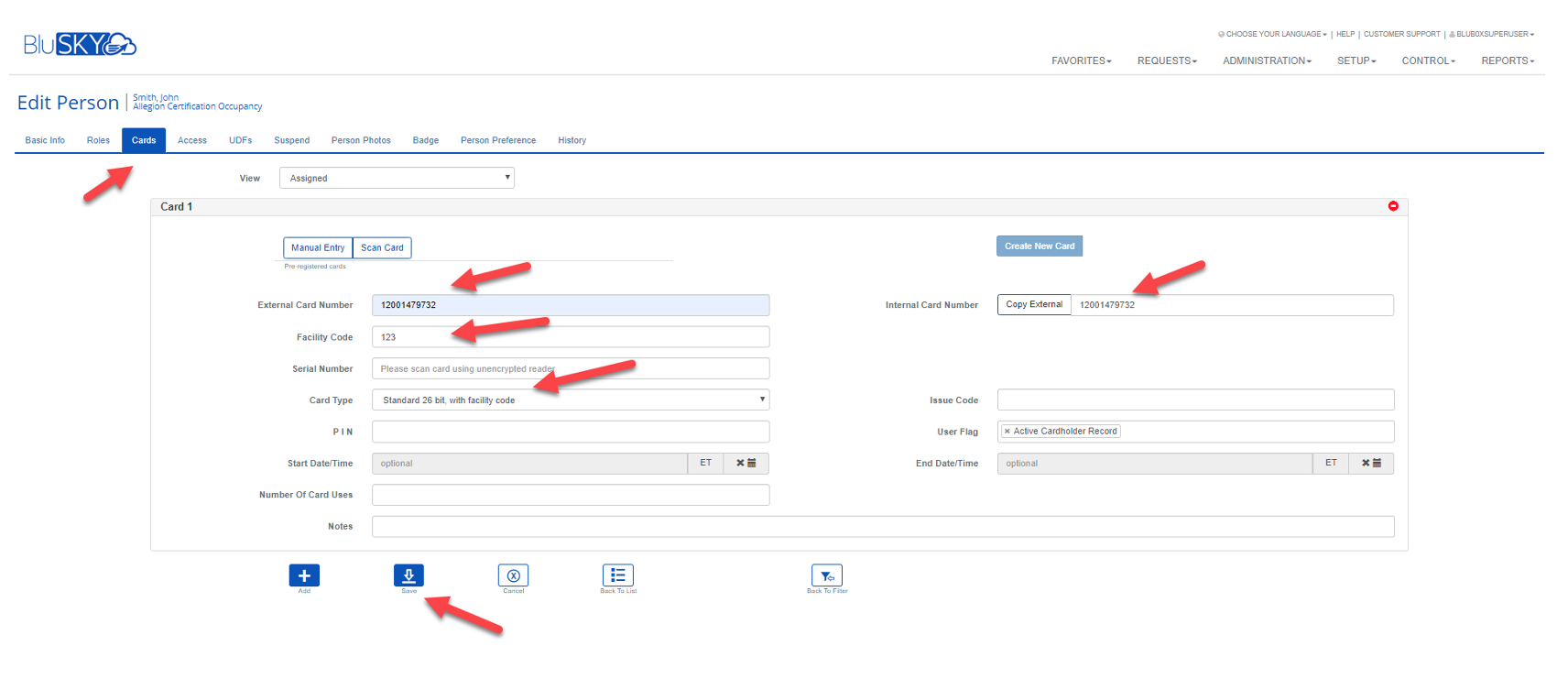This screenshot has width=1568, height=679.
Task: Click the Facility Code input field
Action: [x=570, y=337]
